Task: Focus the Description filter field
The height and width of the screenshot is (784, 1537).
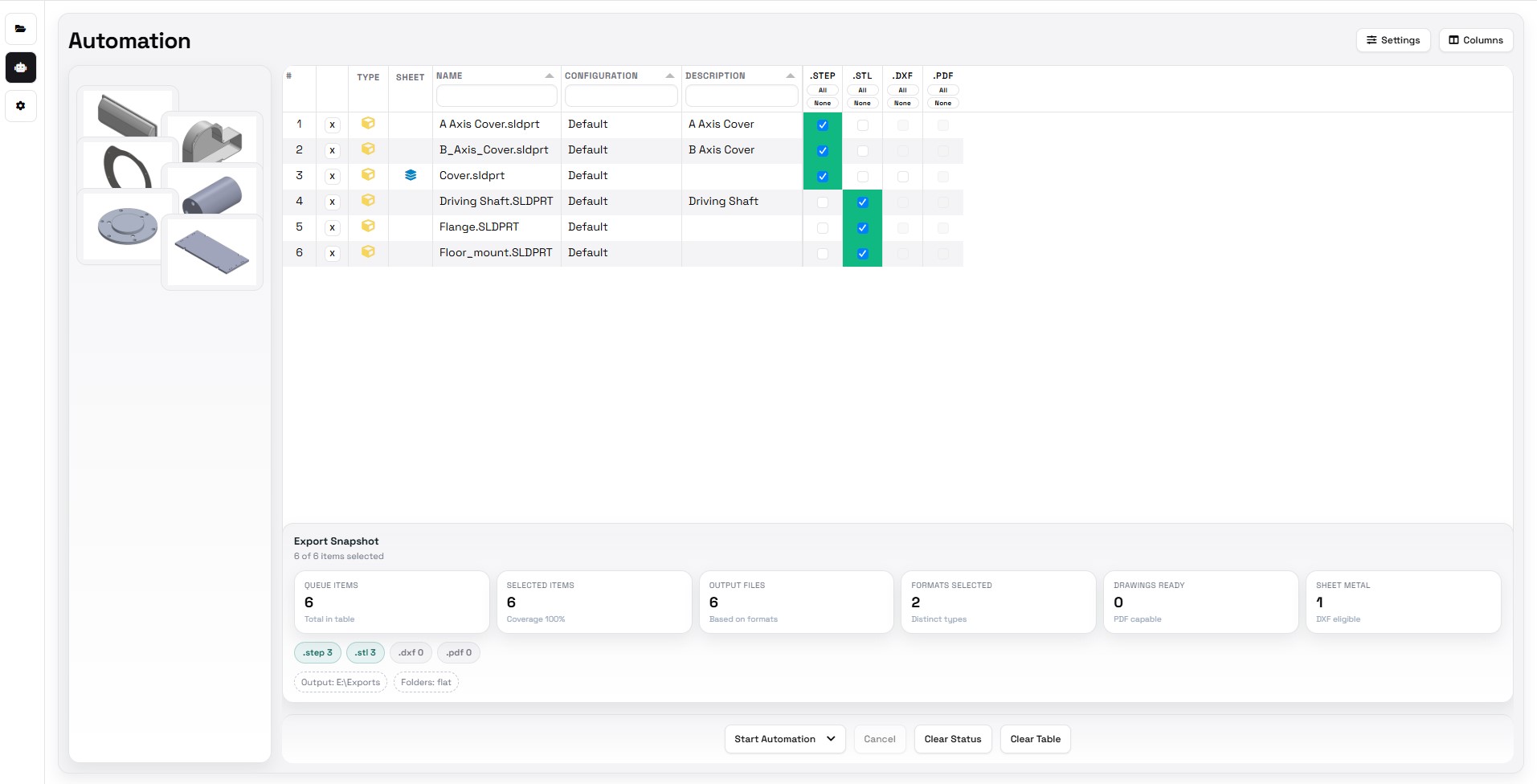Action: [x=742, y=96]
